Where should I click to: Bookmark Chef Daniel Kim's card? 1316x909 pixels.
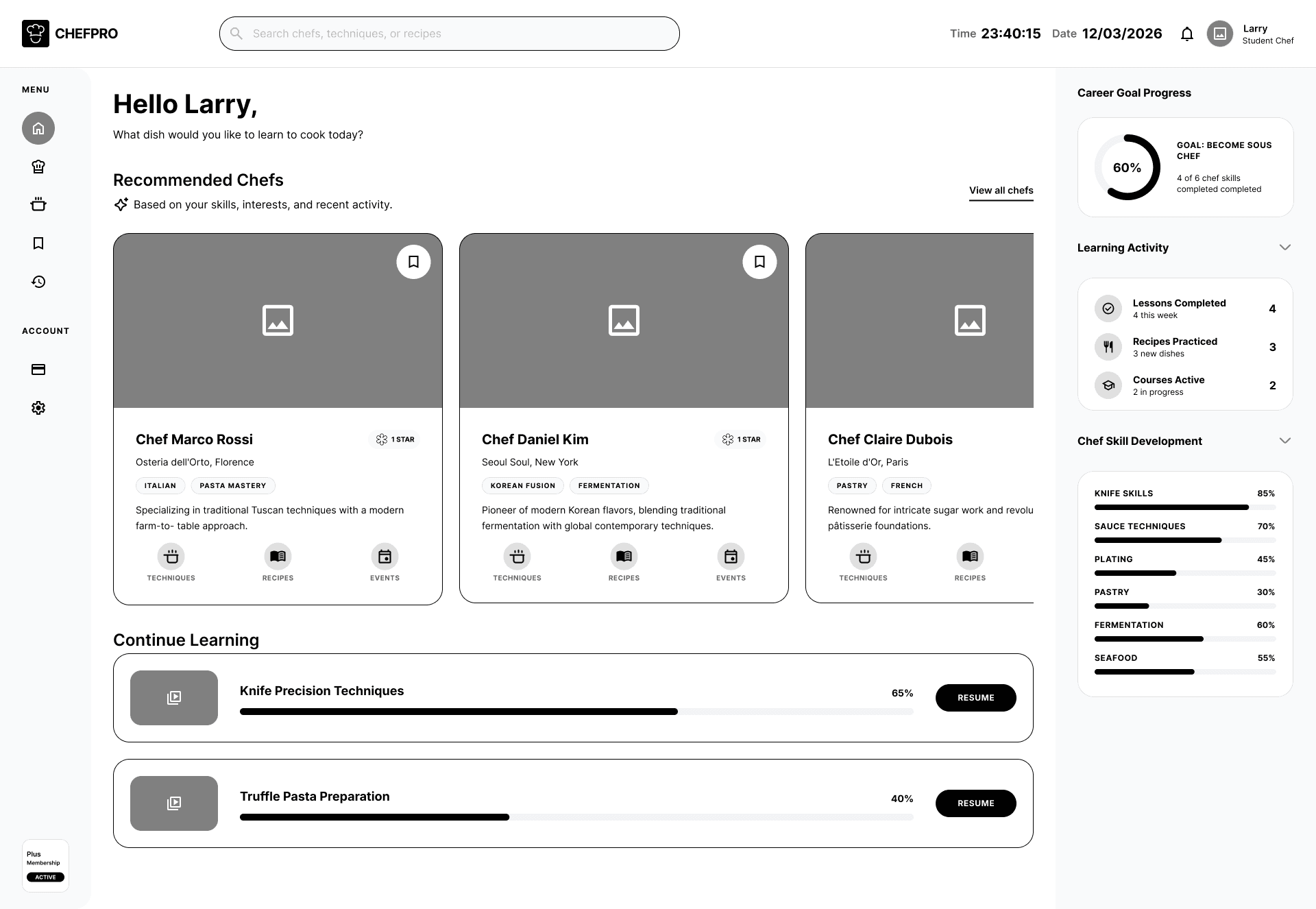[x=759, y=262]
